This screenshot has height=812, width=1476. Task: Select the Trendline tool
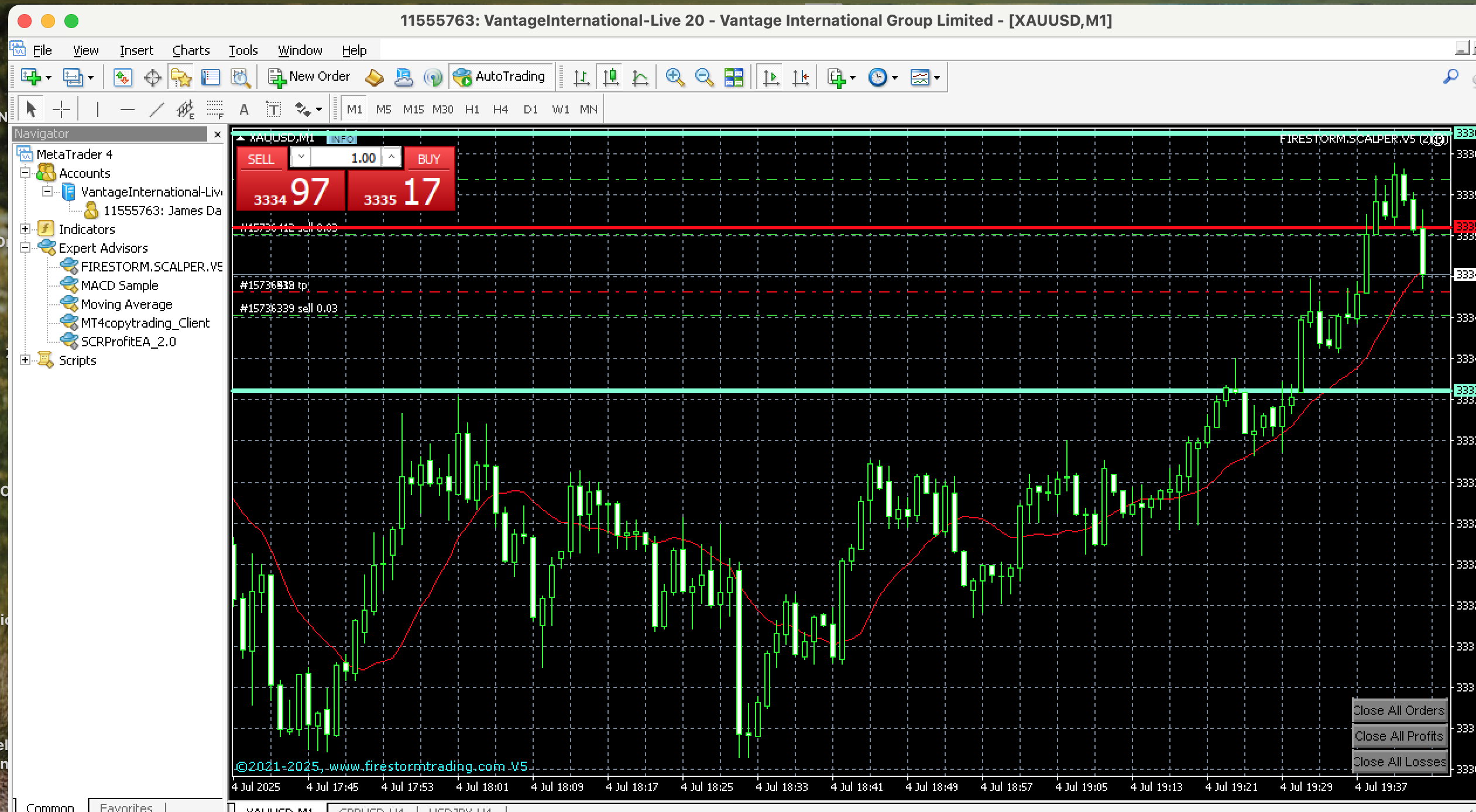[x=156, y=109]
